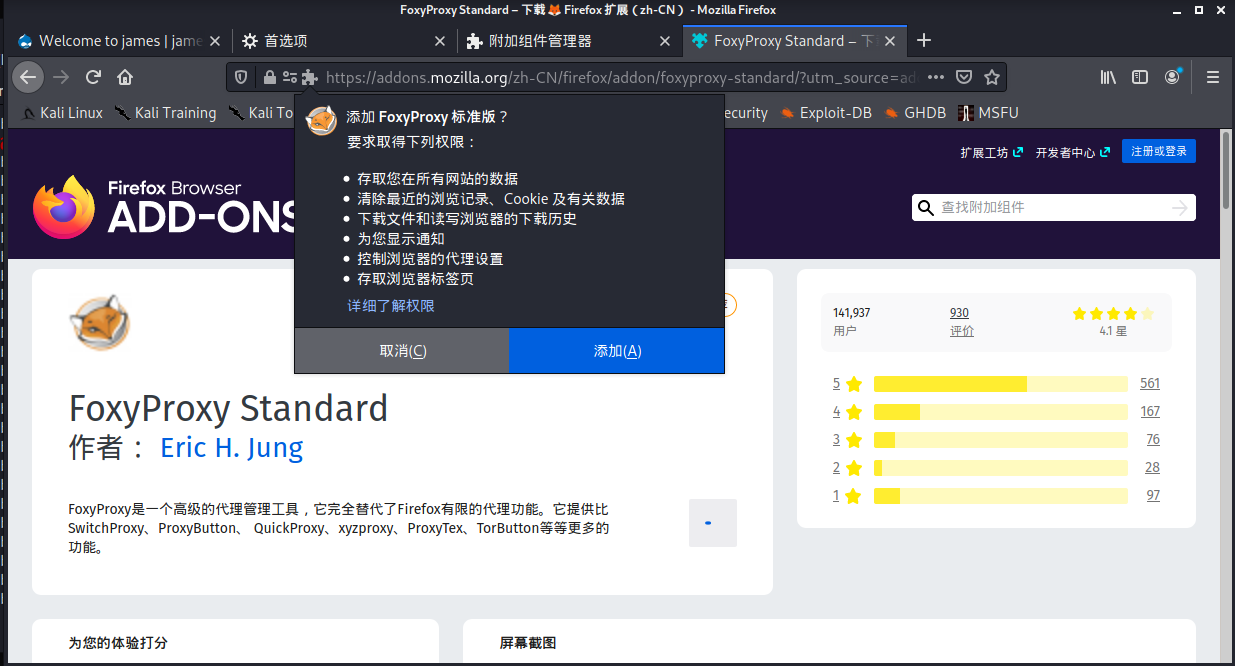Click 注册或登录 button
Screen dimensions: 1235x666
(x=1159, y=151)
